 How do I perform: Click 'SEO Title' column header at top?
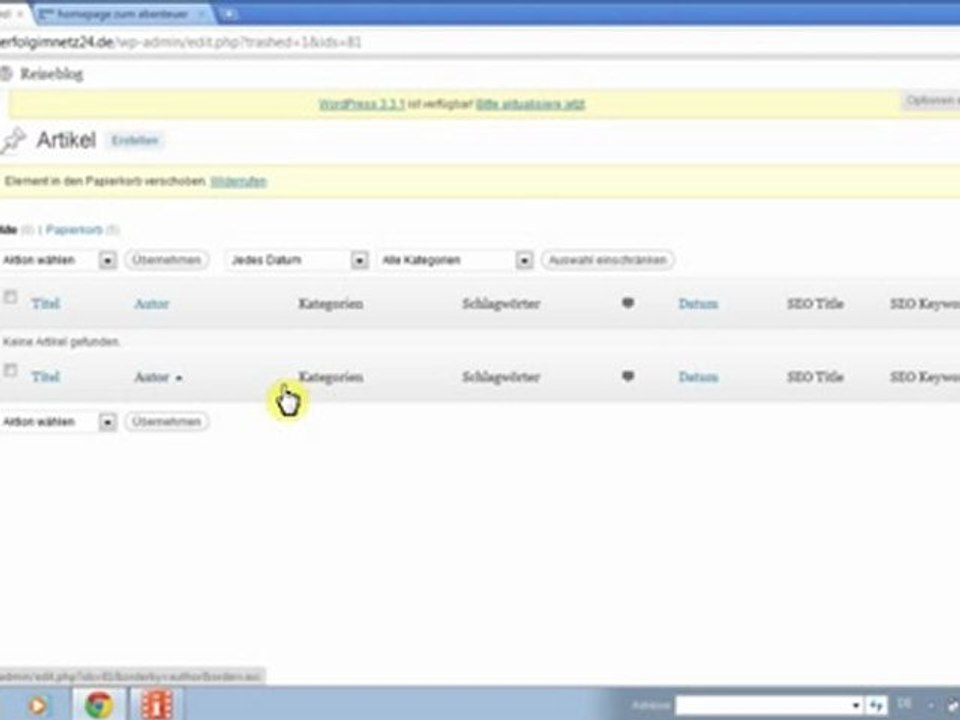(x=815, y=304)
